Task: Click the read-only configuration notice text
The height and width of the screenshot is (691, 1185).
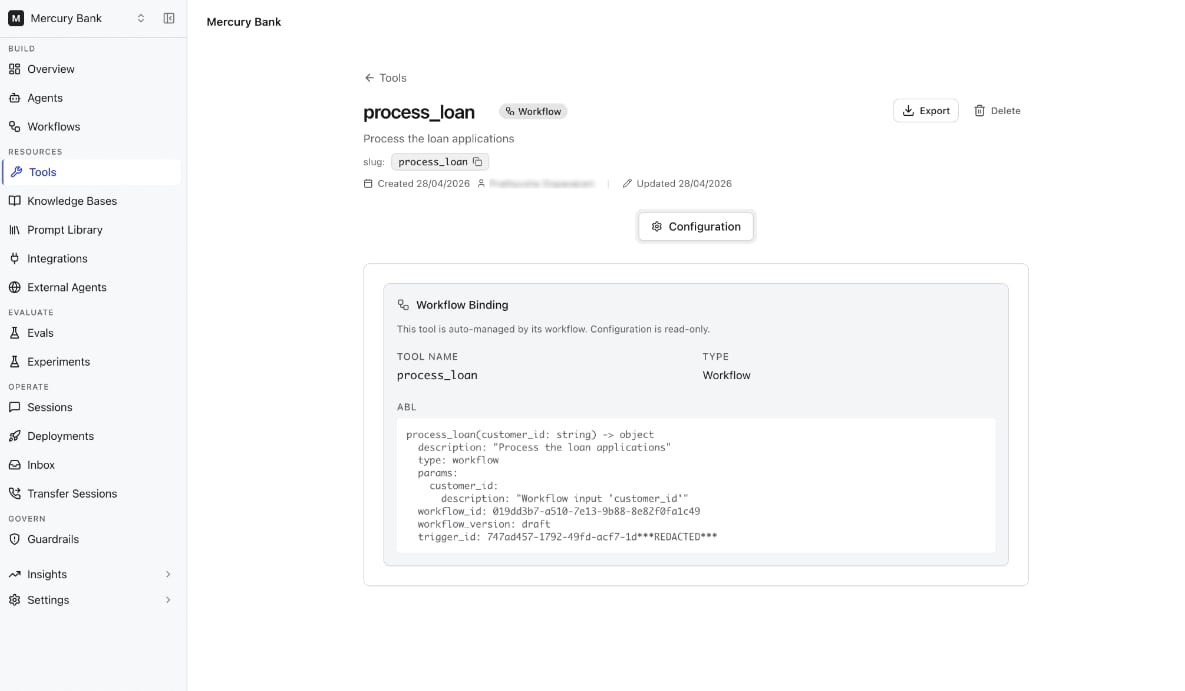Action: pos(553,329)
